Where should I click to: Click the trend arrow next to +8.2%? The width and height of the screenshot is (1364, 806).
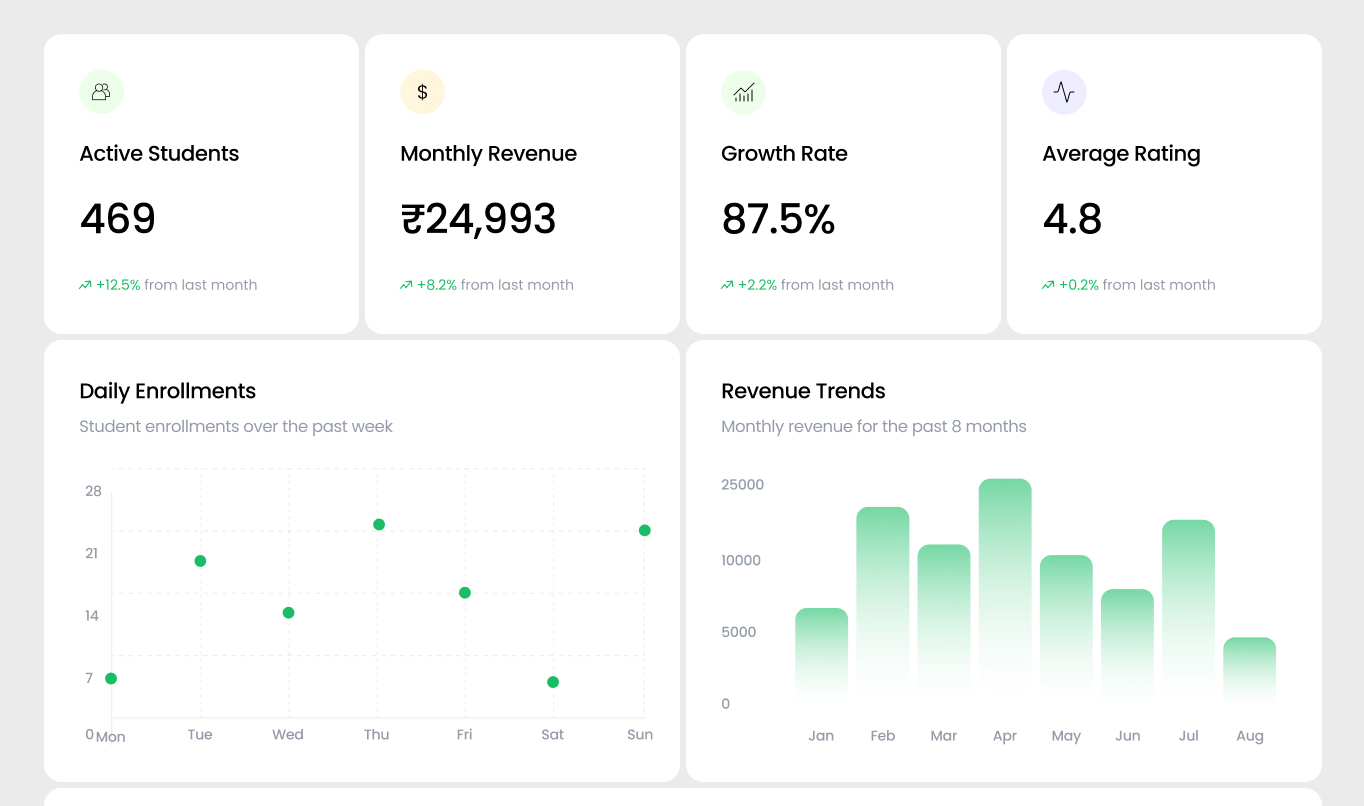pos(404,284)
